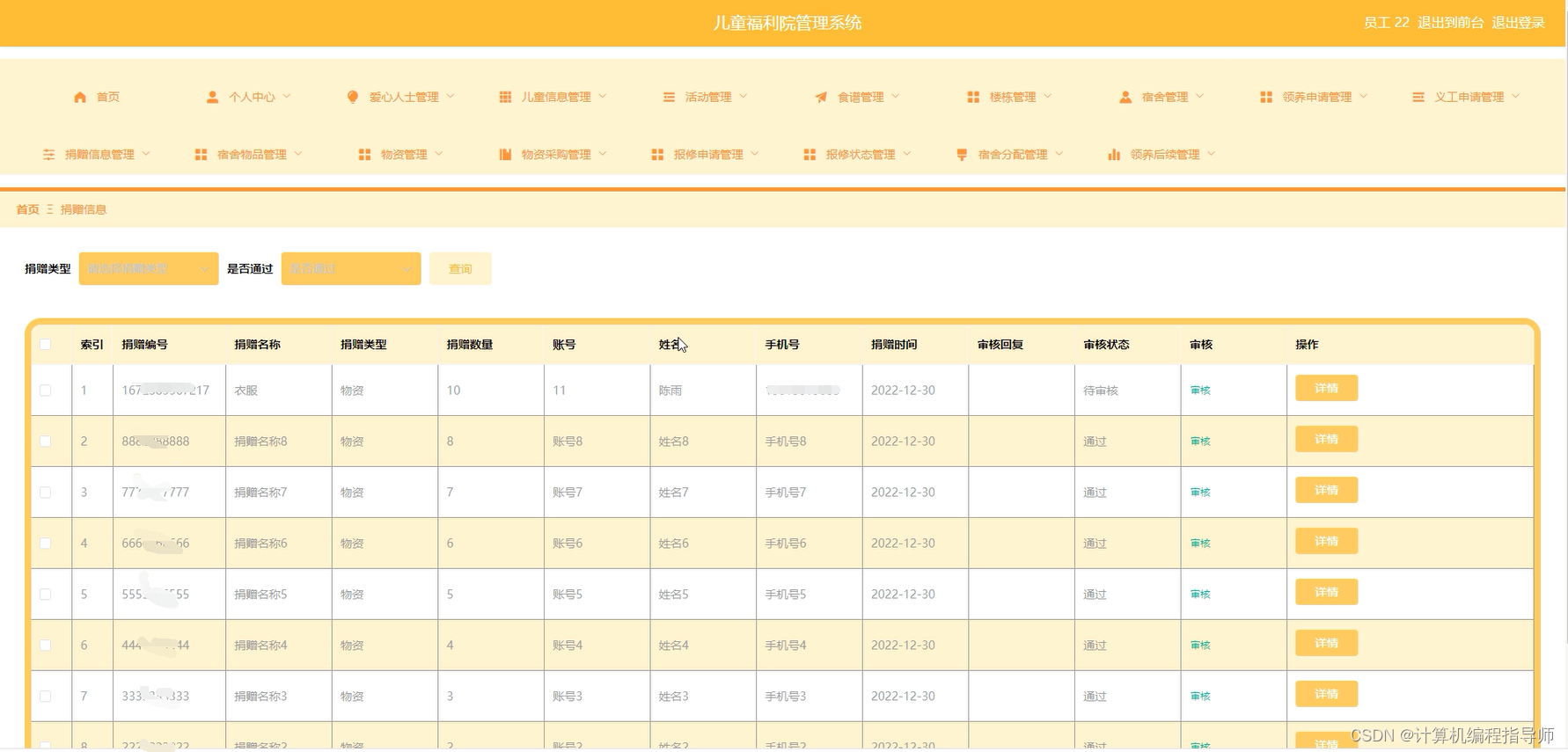Check the box for row 捐赠名称7
Image resolution: width=1568 pixels, height=752 pixels.
click(46, 493)
